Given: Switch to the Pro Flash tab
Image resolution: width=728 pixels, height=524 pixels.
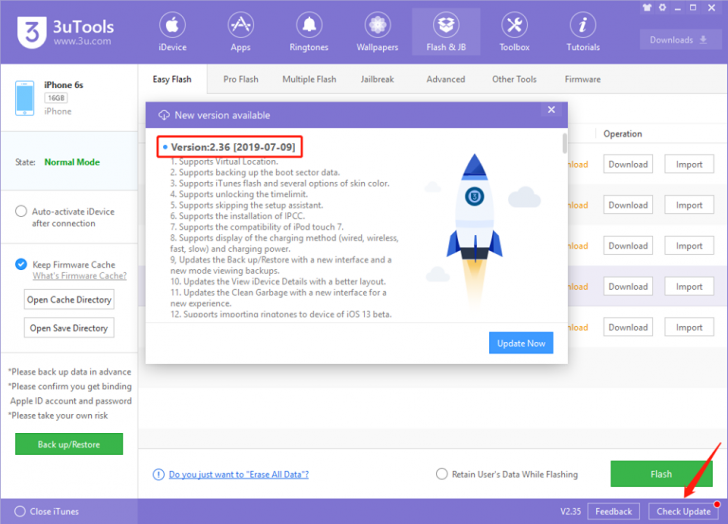Looking at the screenshot, I should pos(240,79).
